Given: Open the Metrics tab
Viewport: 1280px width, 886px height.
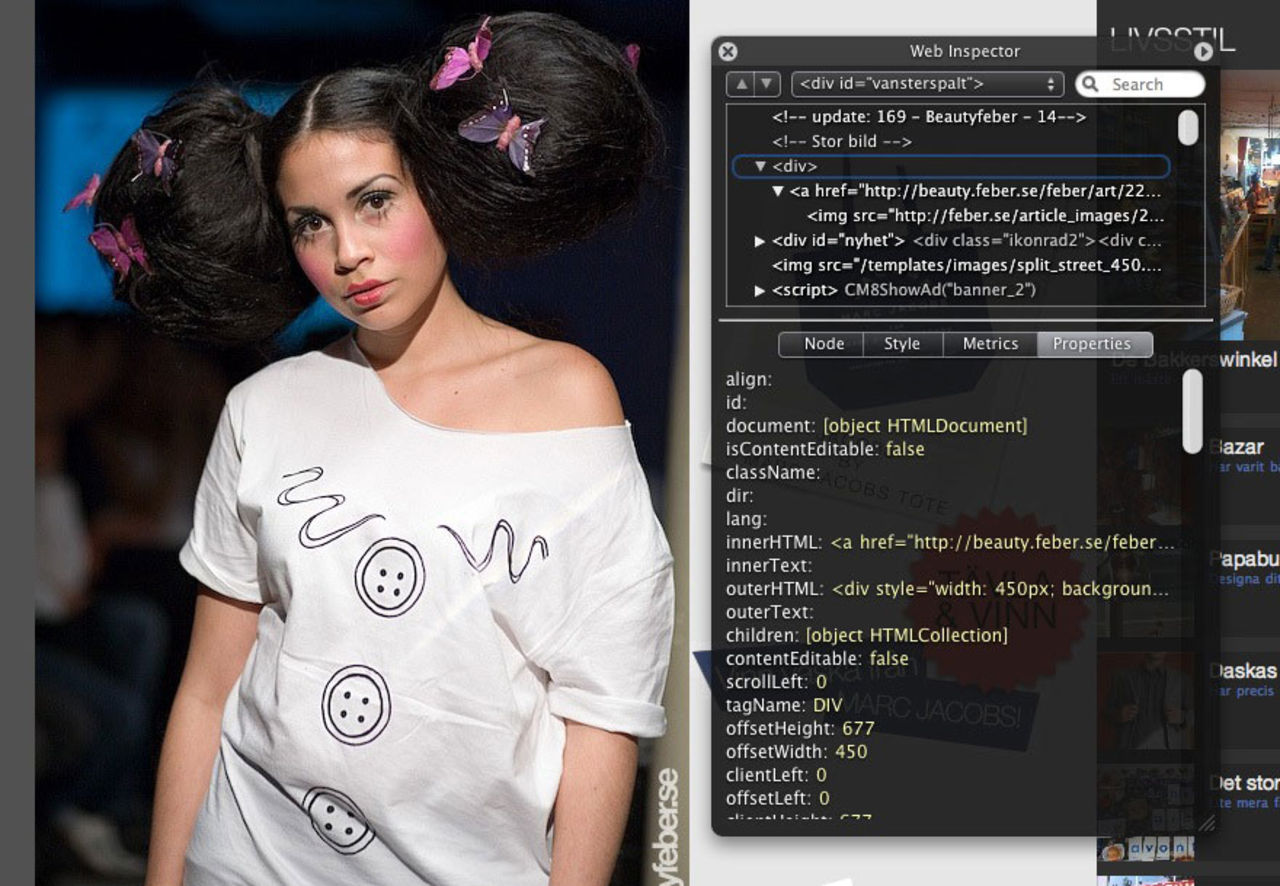Looking at the screenshot, I should (x=989, y=344).
